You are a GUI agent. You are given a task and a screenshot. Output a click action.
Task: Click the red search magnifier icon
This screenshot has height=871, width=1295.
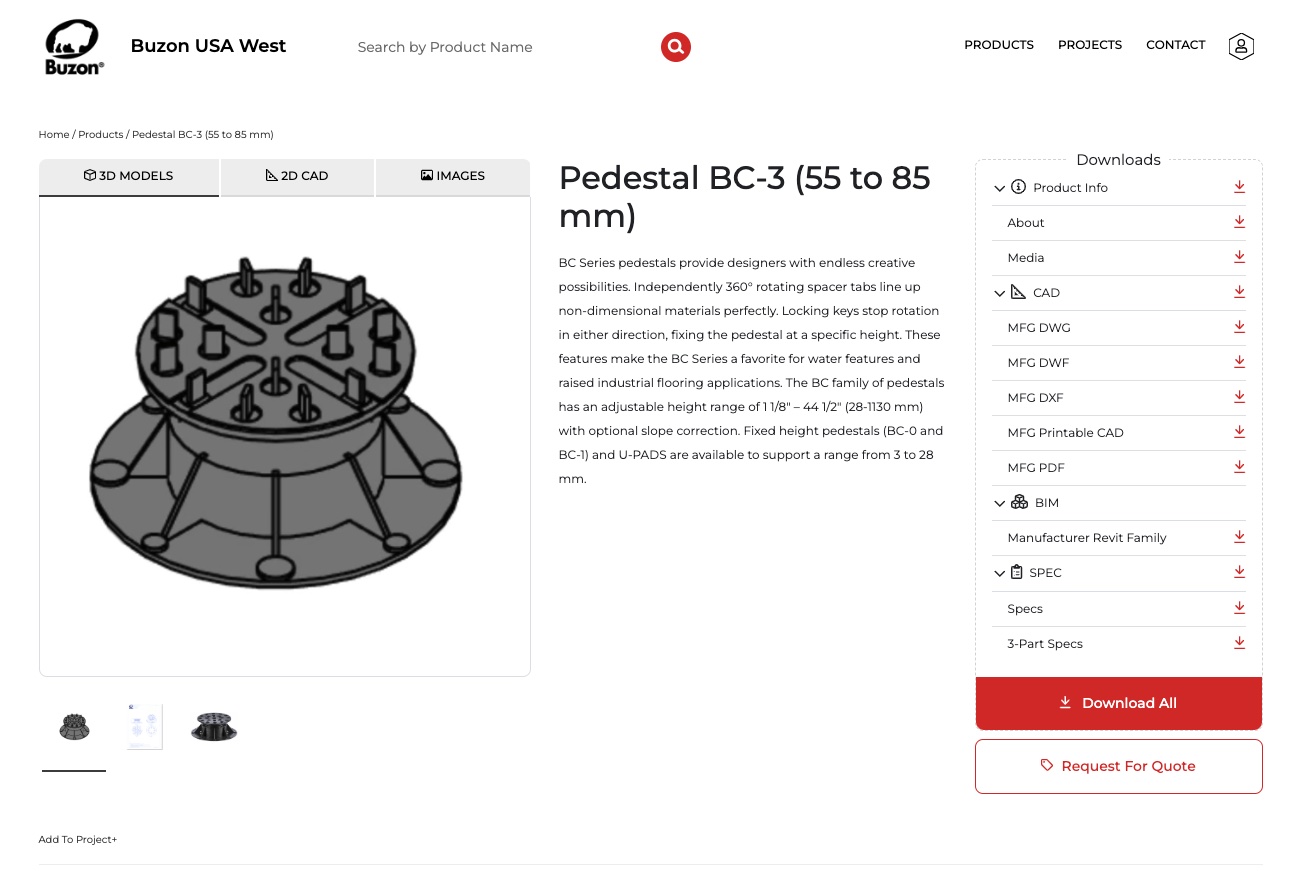676,46
